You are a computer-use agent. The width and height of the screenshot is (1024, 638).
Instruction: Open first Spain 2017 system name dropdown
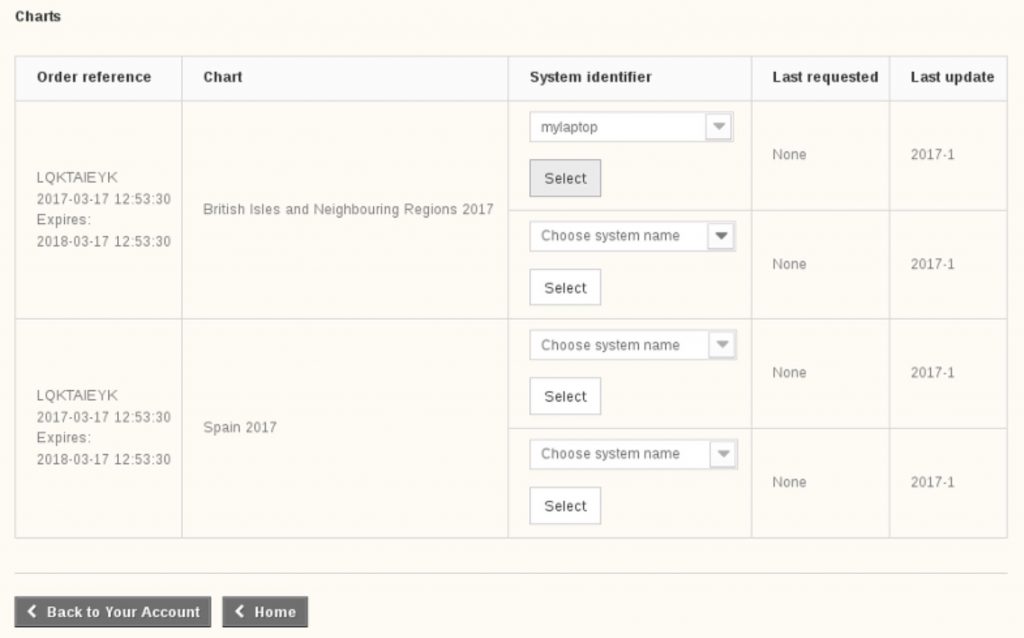click(633, 345)
